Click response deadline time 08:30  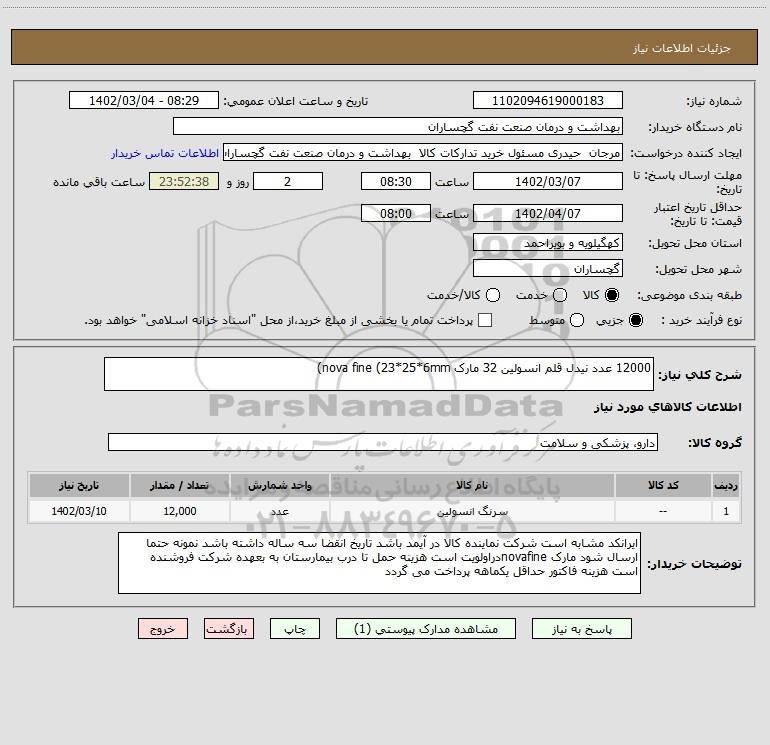[x=396, y=181]
